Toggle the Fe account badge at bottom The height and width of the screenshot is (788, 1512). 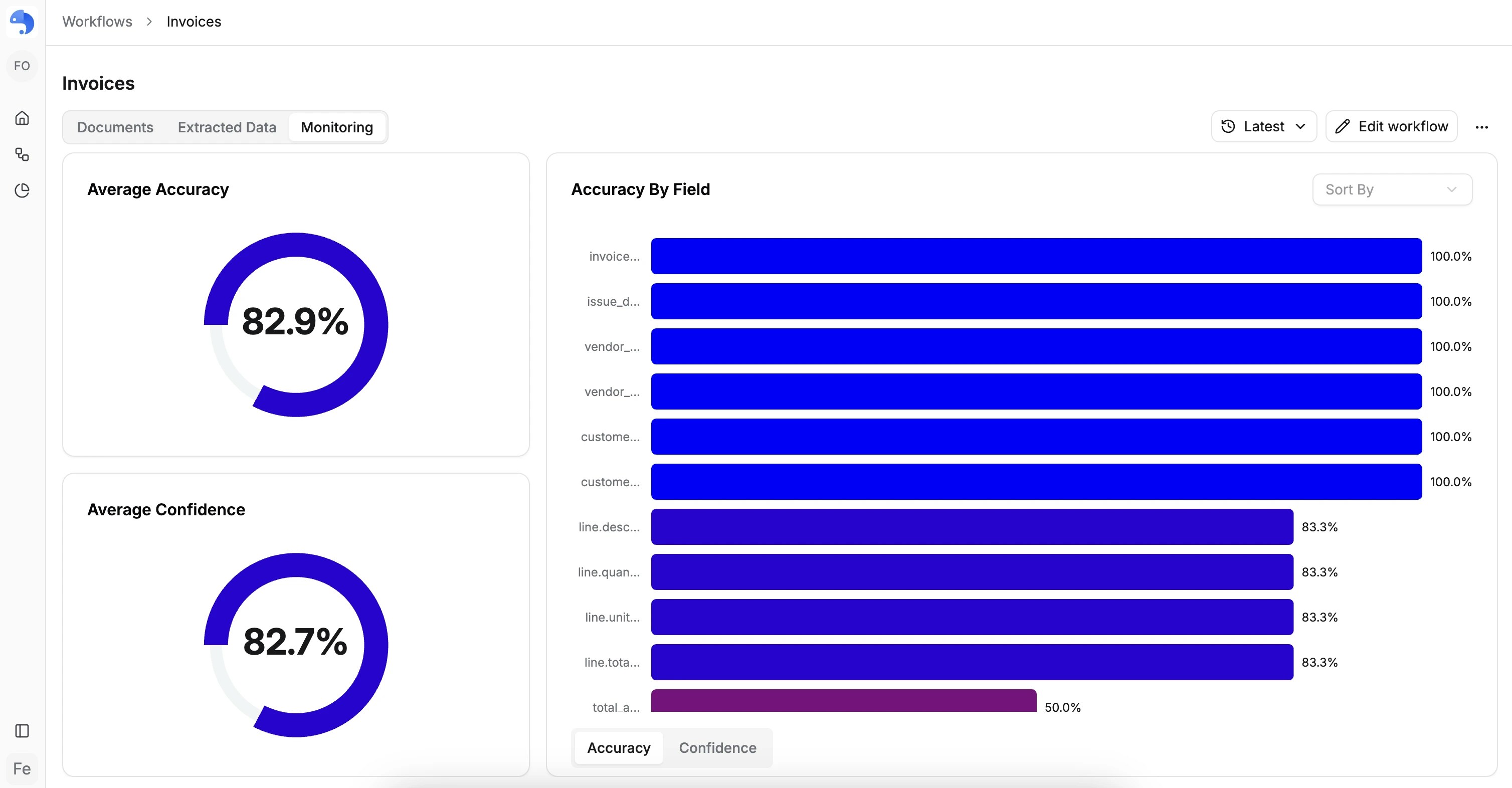[x=22, y=768]
